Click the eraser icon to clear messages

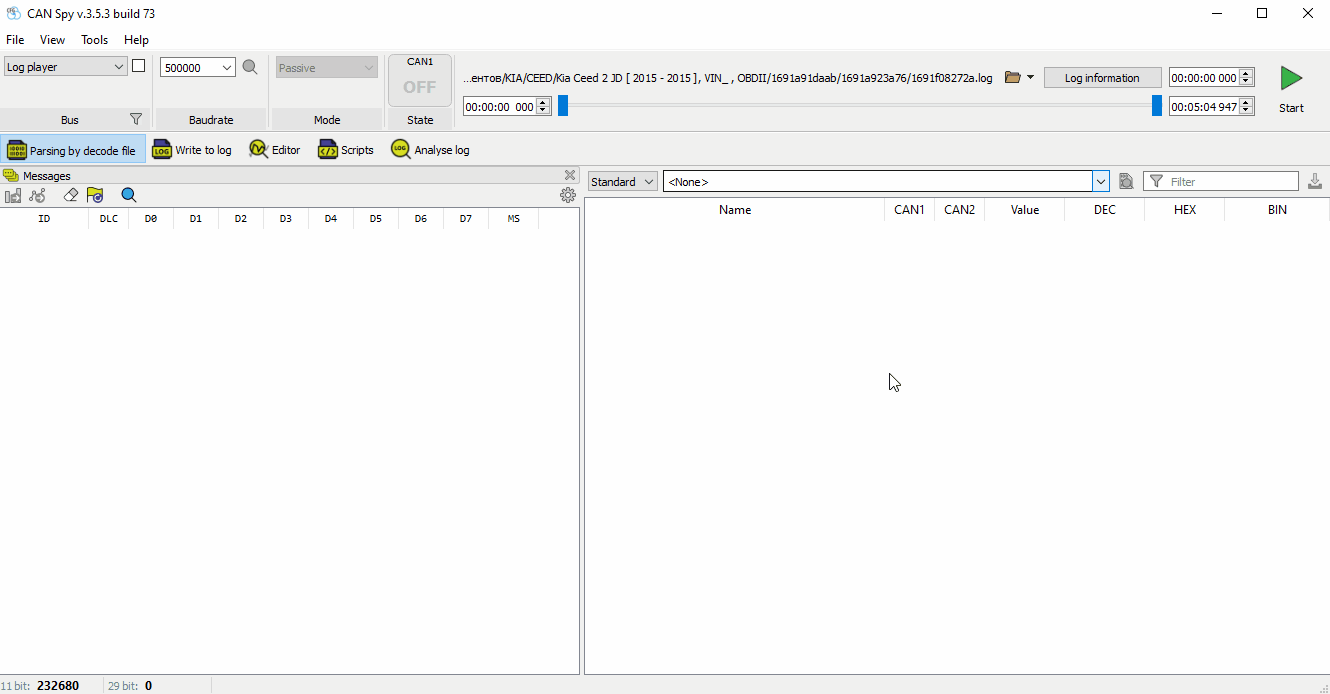coord(70,196)
